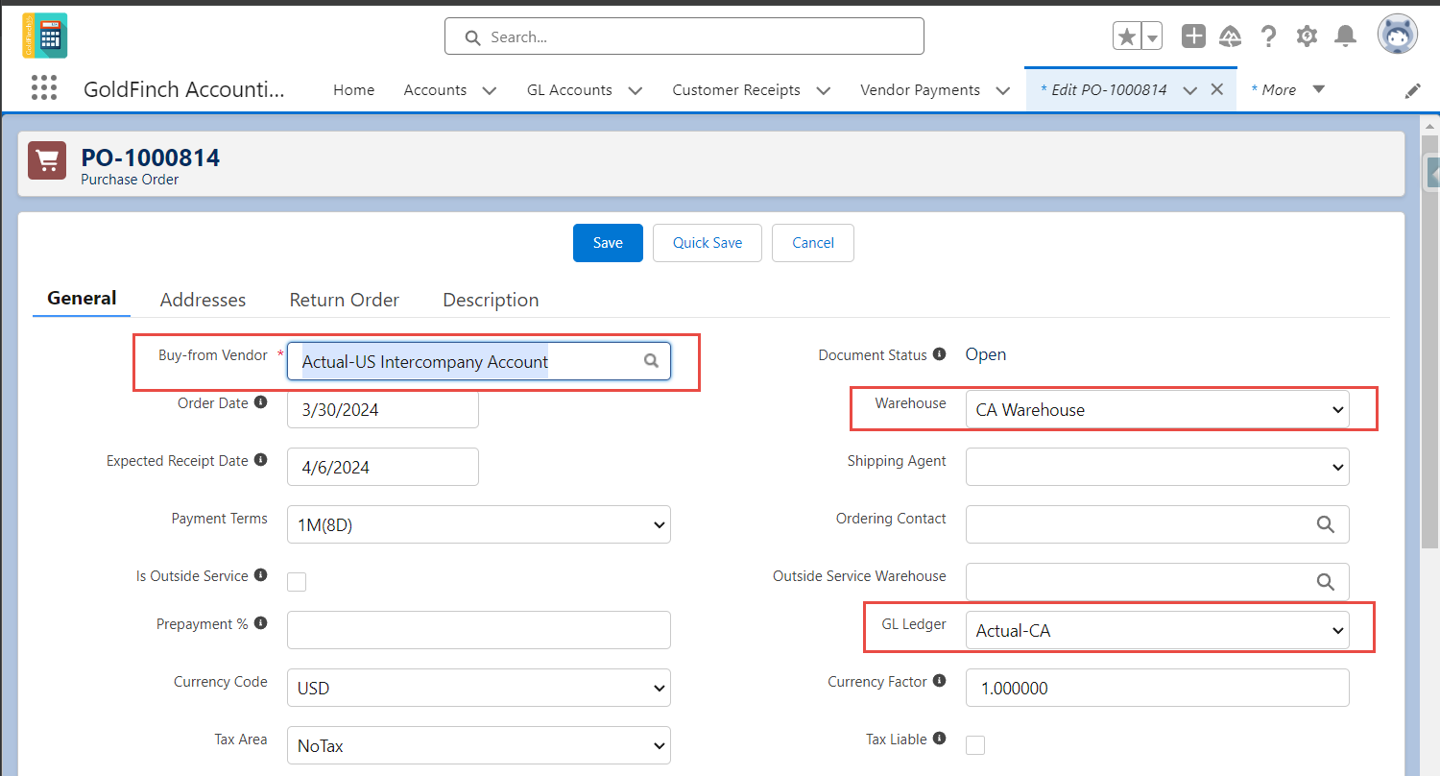The width and height of the screenshot is (1440, 776).
Task: Click the Favorites star icon
Action: (x=1127, y=37)
